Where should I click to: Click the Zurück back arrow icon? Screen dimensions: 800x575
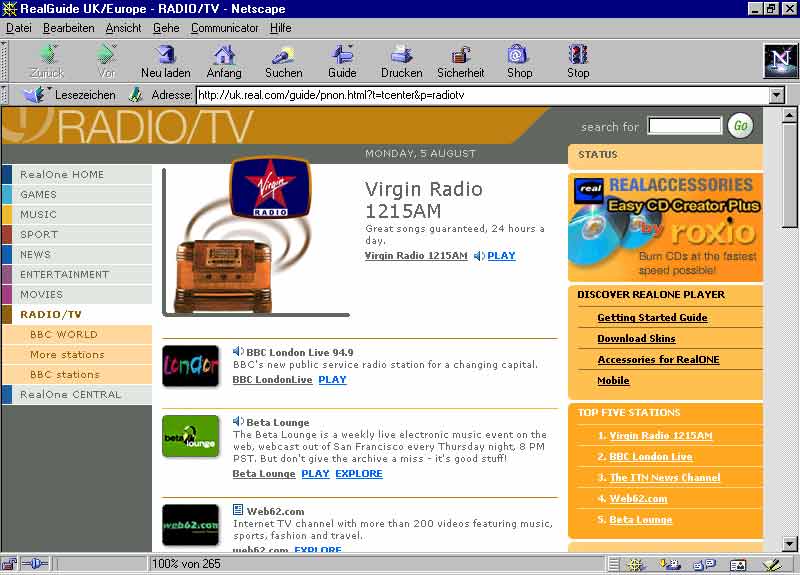(x=48, y=54)
